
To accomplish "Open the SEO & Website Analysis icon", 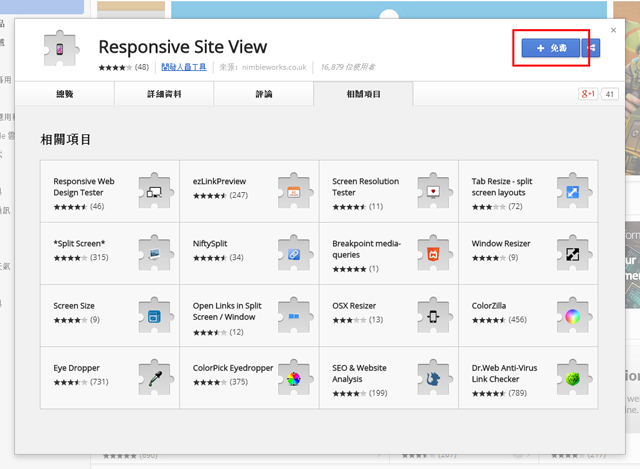I will tap(435, 378).
